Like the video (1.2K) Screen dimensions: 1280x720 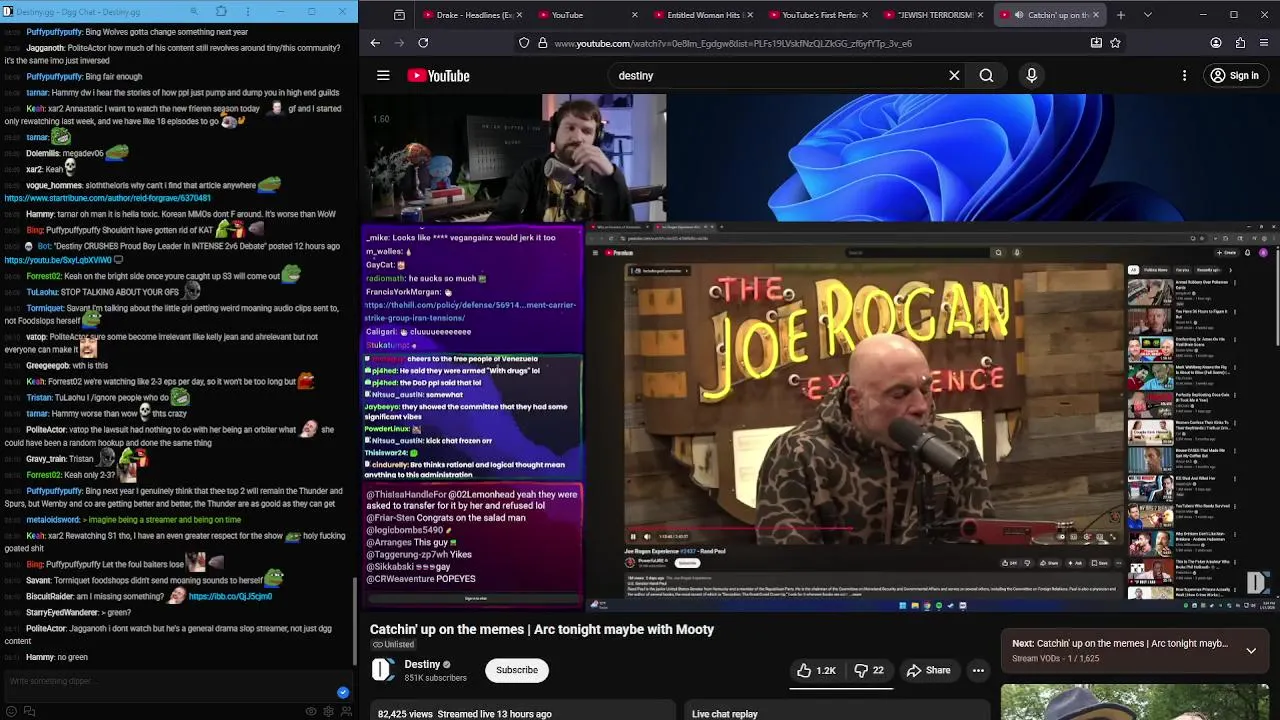(816, 670)
